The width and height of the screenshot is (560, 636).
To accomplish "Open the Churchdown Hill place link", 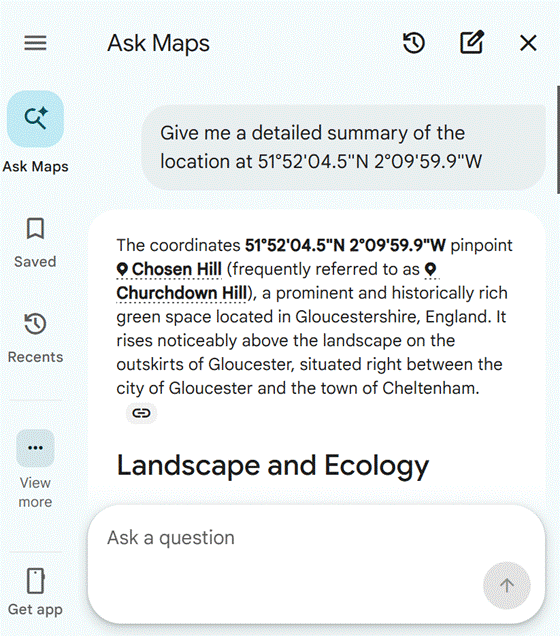I will (x=182, y=293).
